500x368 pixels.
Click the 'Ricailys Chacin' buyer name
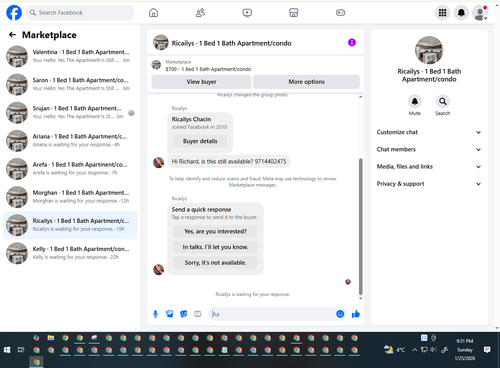(191, 119)
